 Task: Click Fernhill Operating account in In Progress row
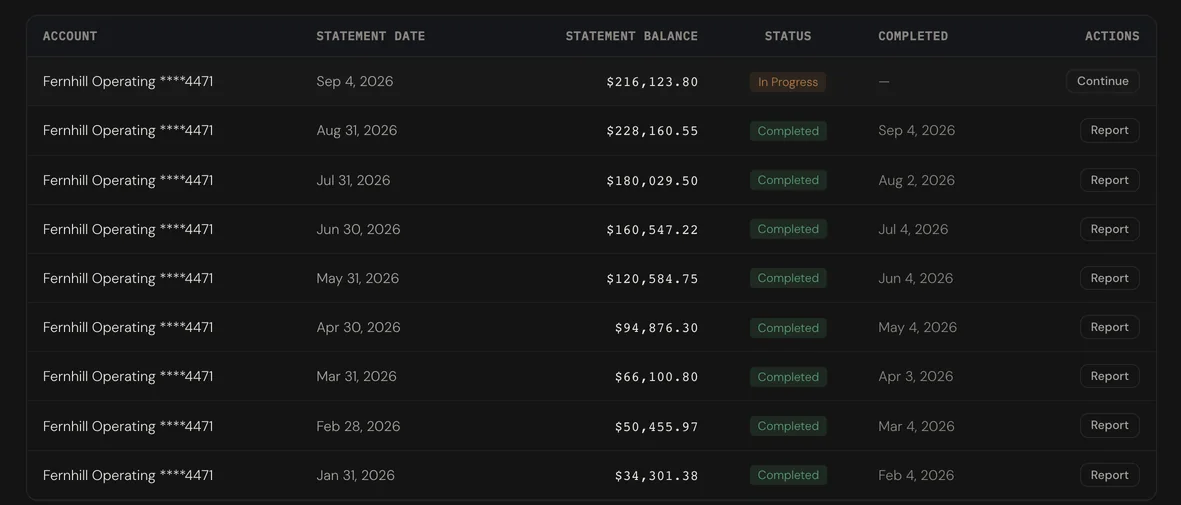coord(128,81)
